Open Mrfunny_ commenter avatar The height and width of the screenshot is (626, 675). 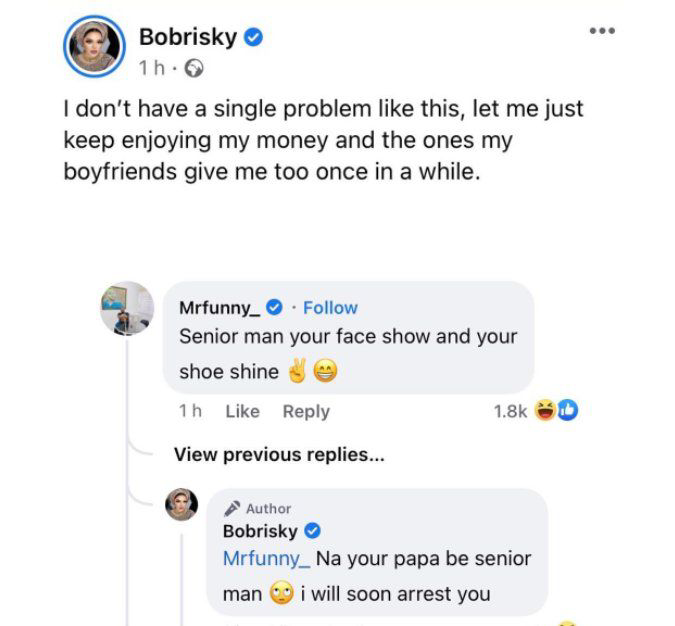click(x=127, y=308)
